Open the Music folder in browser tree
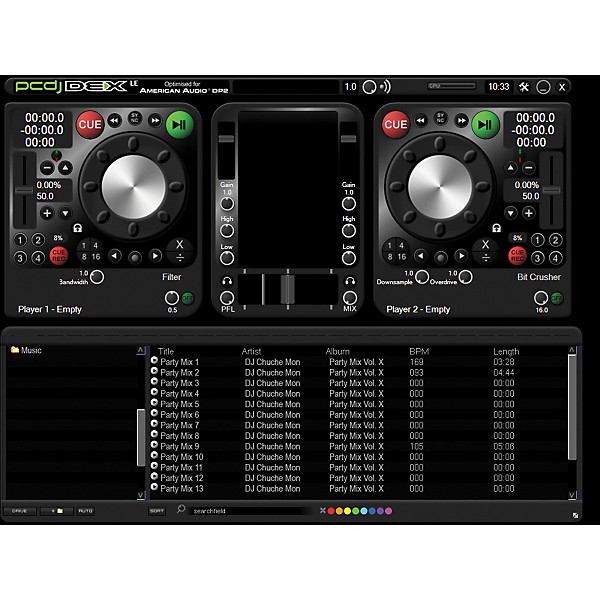600x600 pixels. (x=26, y=350)
